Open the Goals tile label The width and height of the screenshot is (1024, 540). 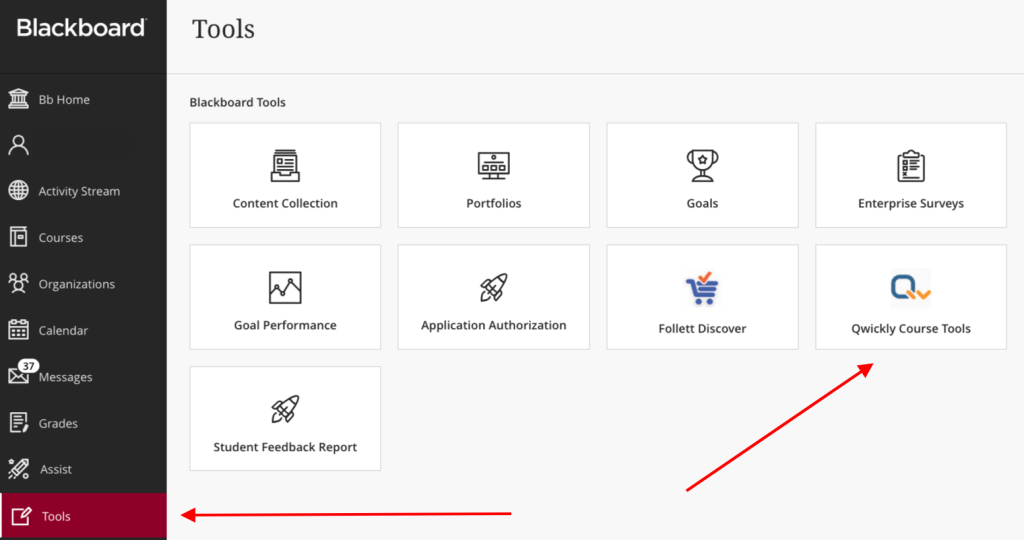point(703,203)
